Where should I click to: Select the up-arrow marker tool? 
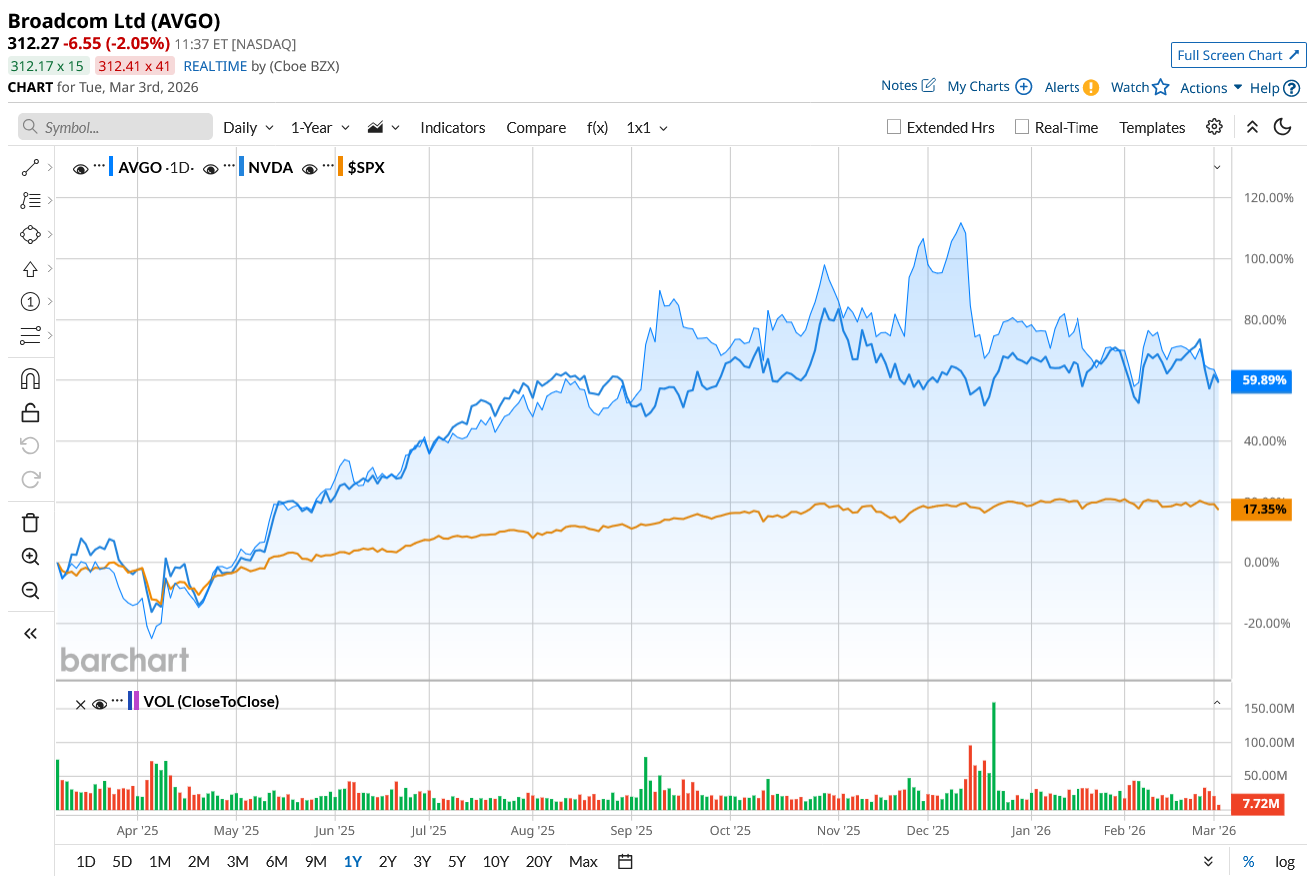click(x=30, y=269)
